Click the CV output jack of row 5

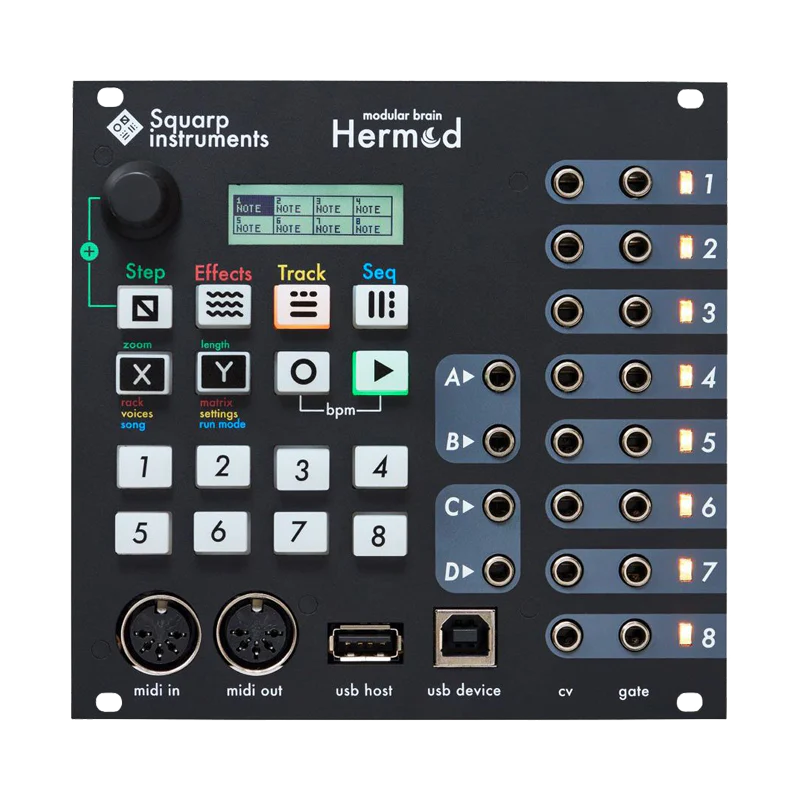click(568, 440)
